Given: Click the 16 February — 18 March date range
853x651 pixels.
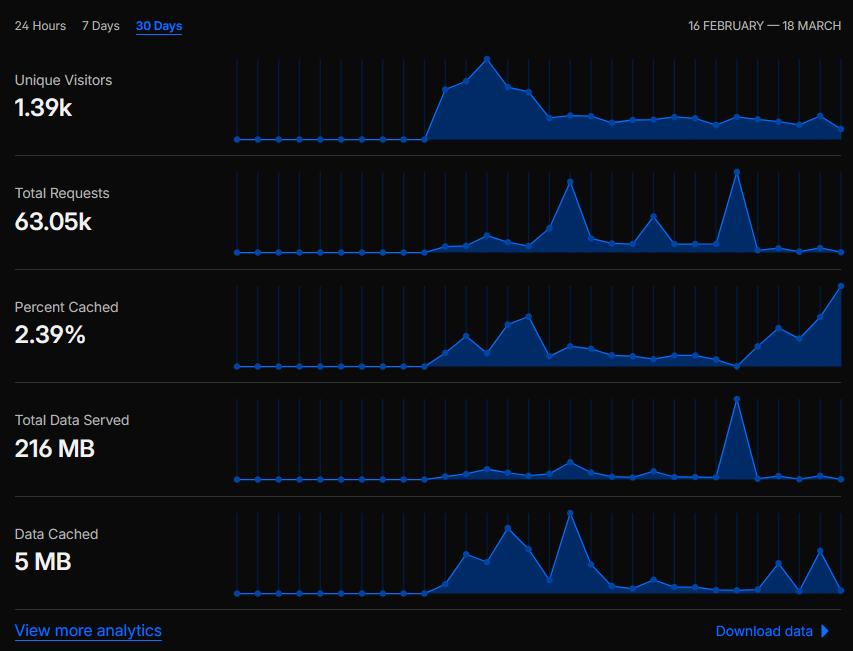Looking at the screenshot, I should [764, 26].
